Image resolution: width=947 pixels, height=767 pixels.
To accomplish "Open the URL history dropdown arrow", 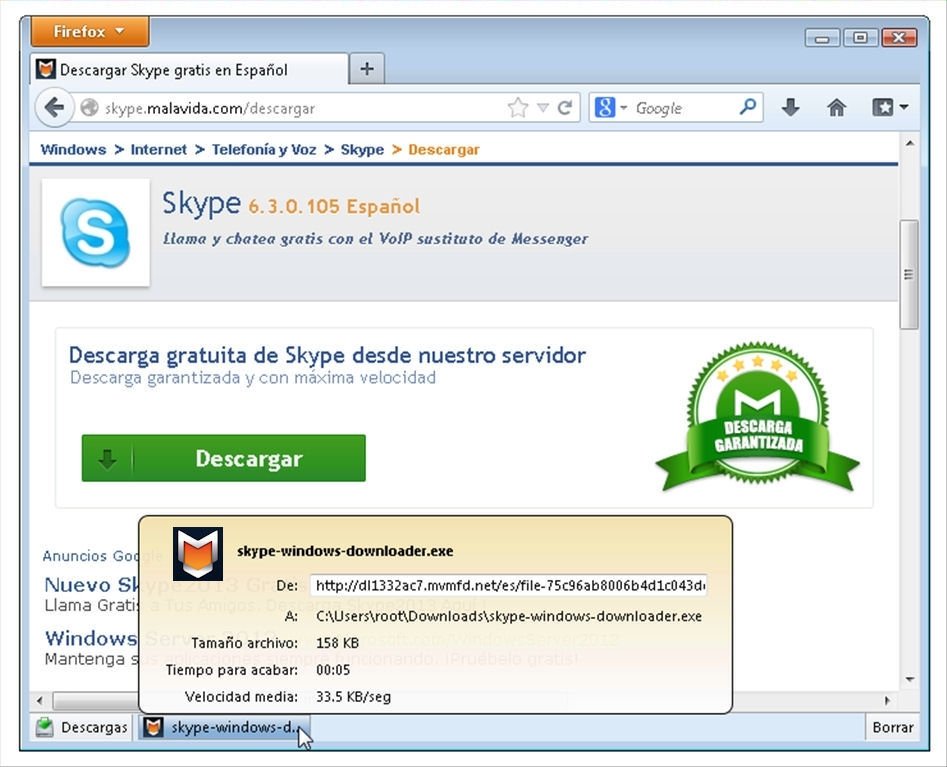I will pos(543,108).
